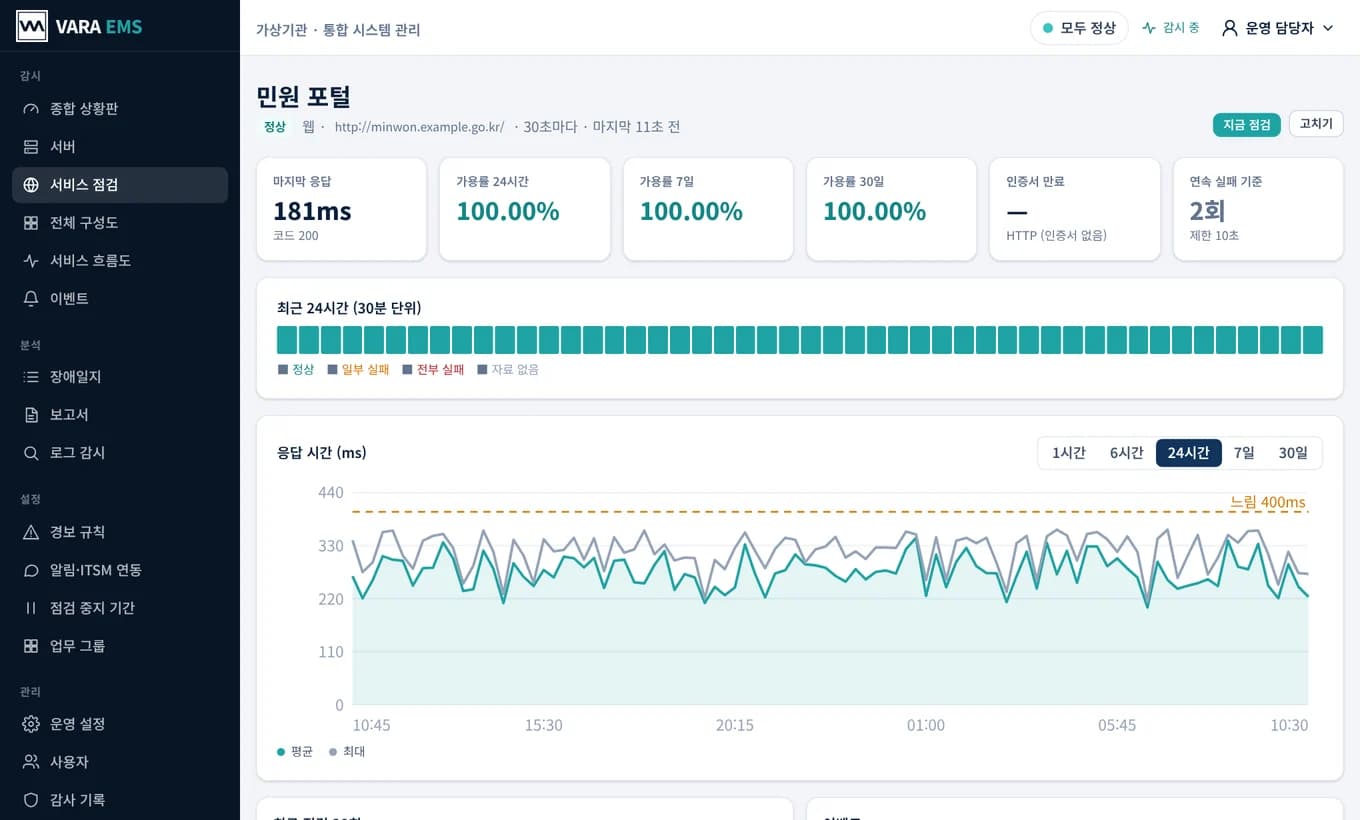Click the 느림 400ms threshold label

click(1268, 502)
